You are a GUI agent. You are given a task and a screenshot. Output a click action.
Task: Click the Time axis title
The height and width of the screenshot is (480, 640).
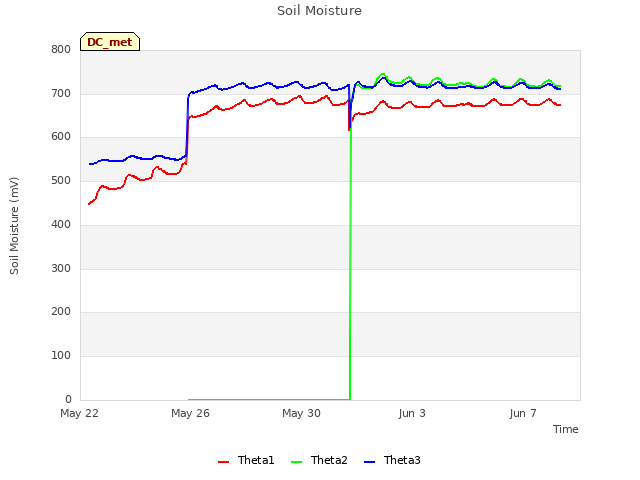pos(566,429)
